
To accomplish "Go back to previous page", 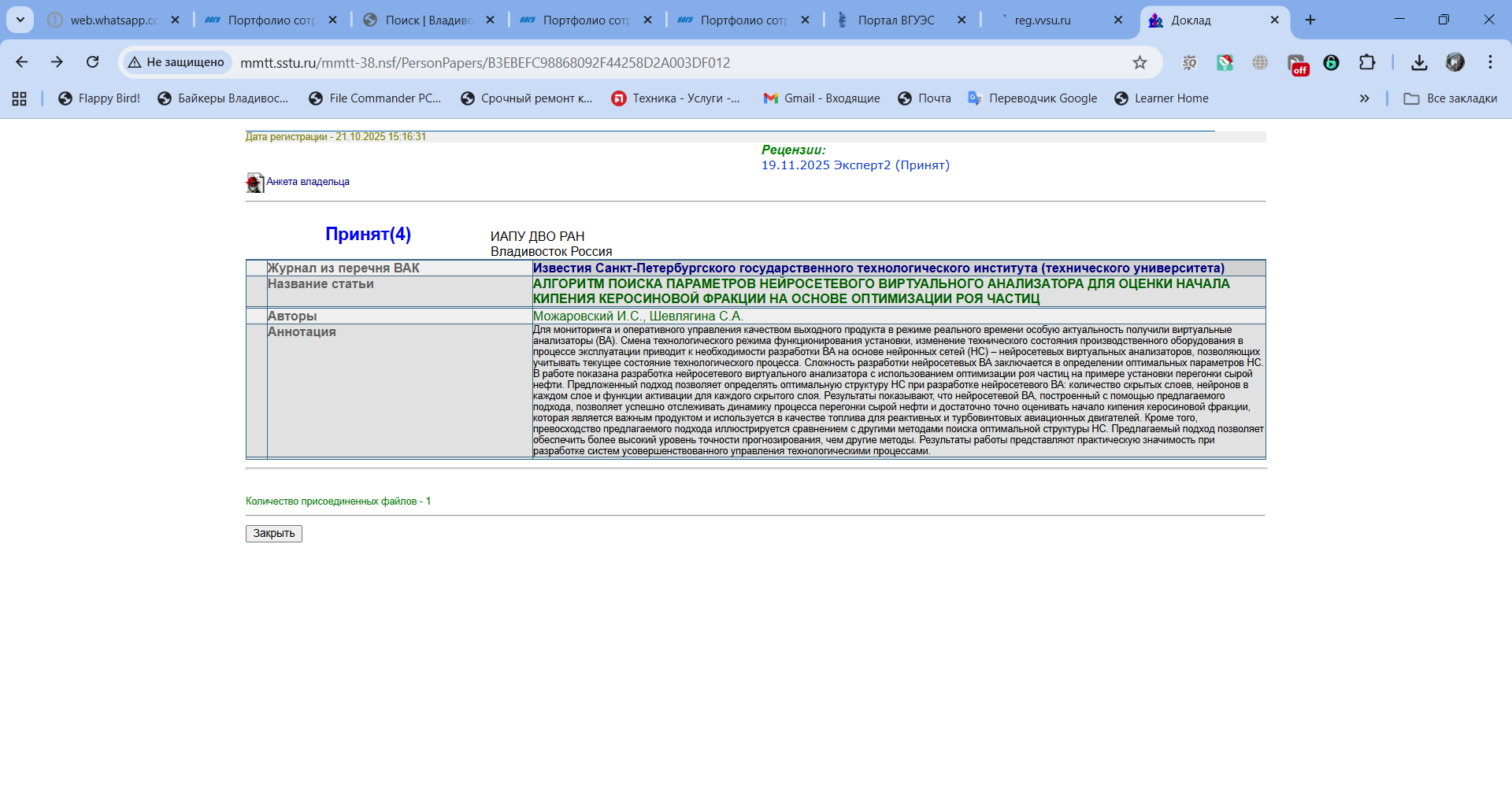I will pos(22,62).
